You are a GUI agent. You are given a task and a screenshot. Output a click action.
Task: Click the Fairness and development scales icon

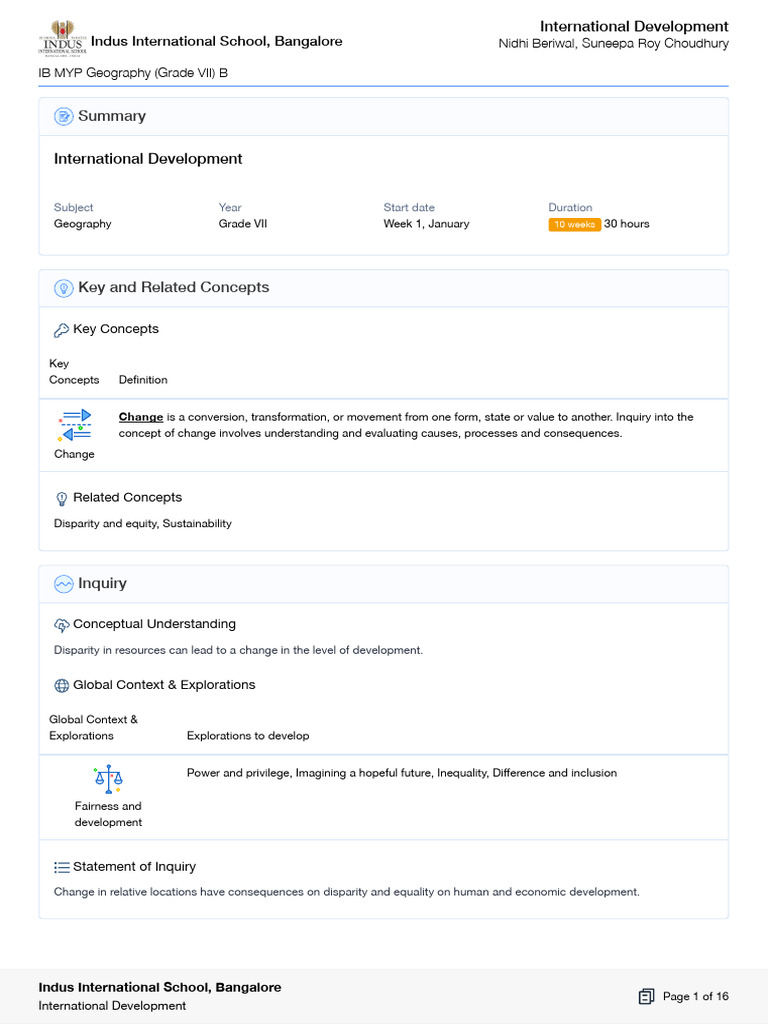tap(108, 779)
